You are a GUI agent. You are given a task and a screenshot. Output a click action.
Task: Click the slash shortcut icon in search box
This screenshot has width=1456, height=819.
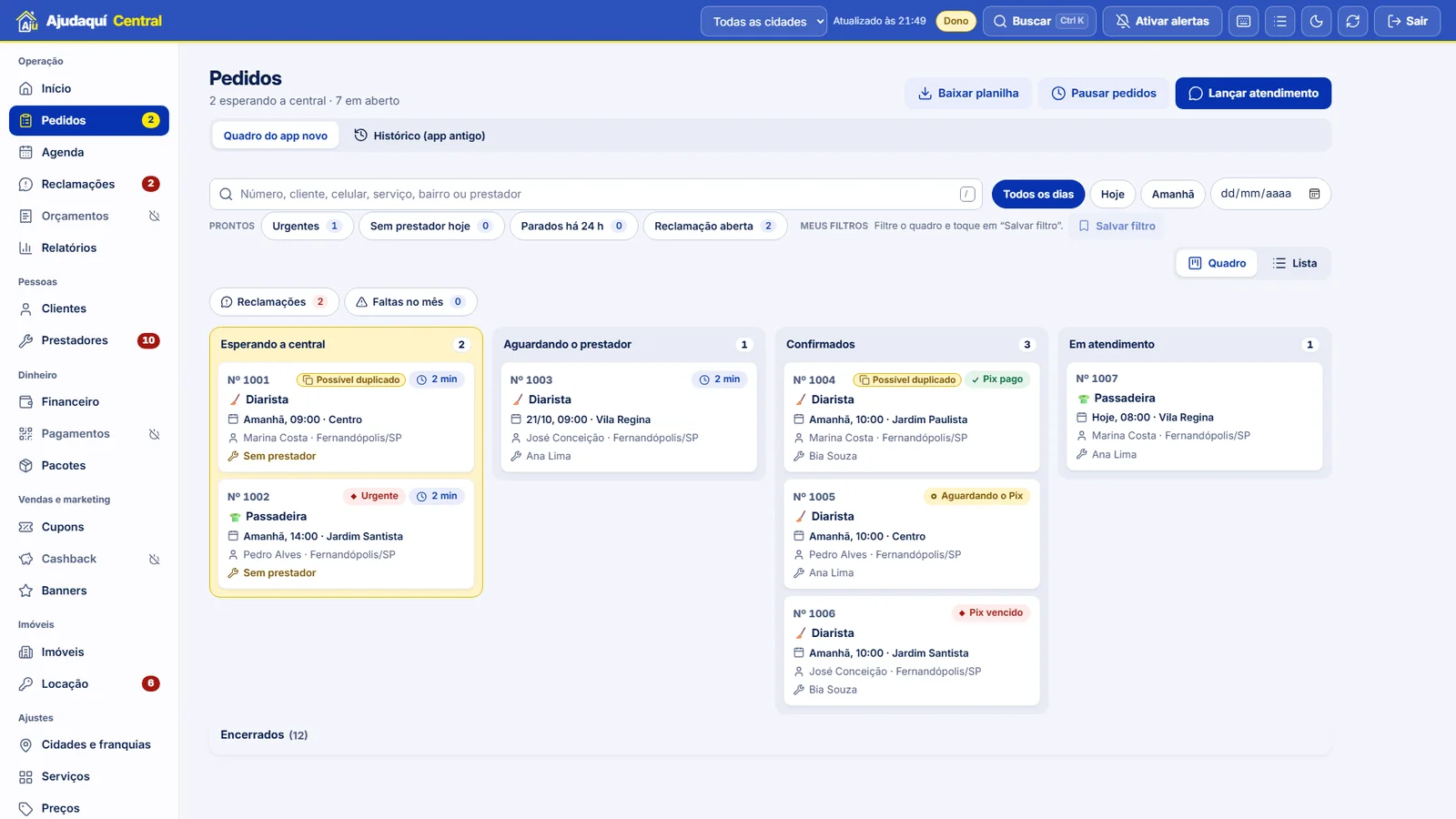coord(967,194)
